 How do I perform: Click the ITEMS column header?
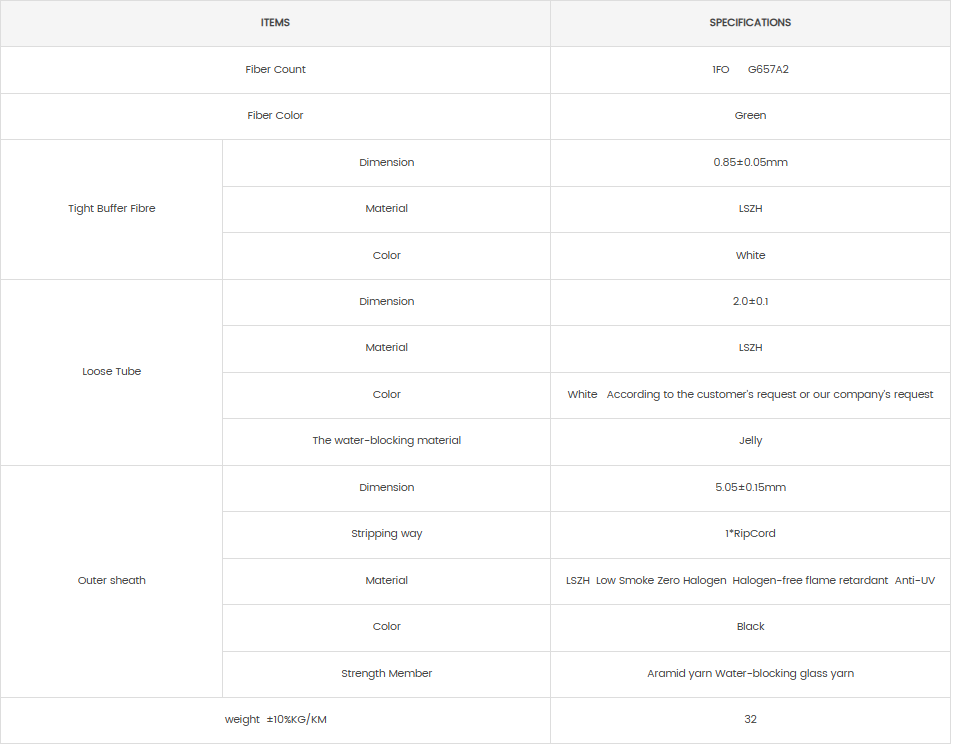click(275, 22)
